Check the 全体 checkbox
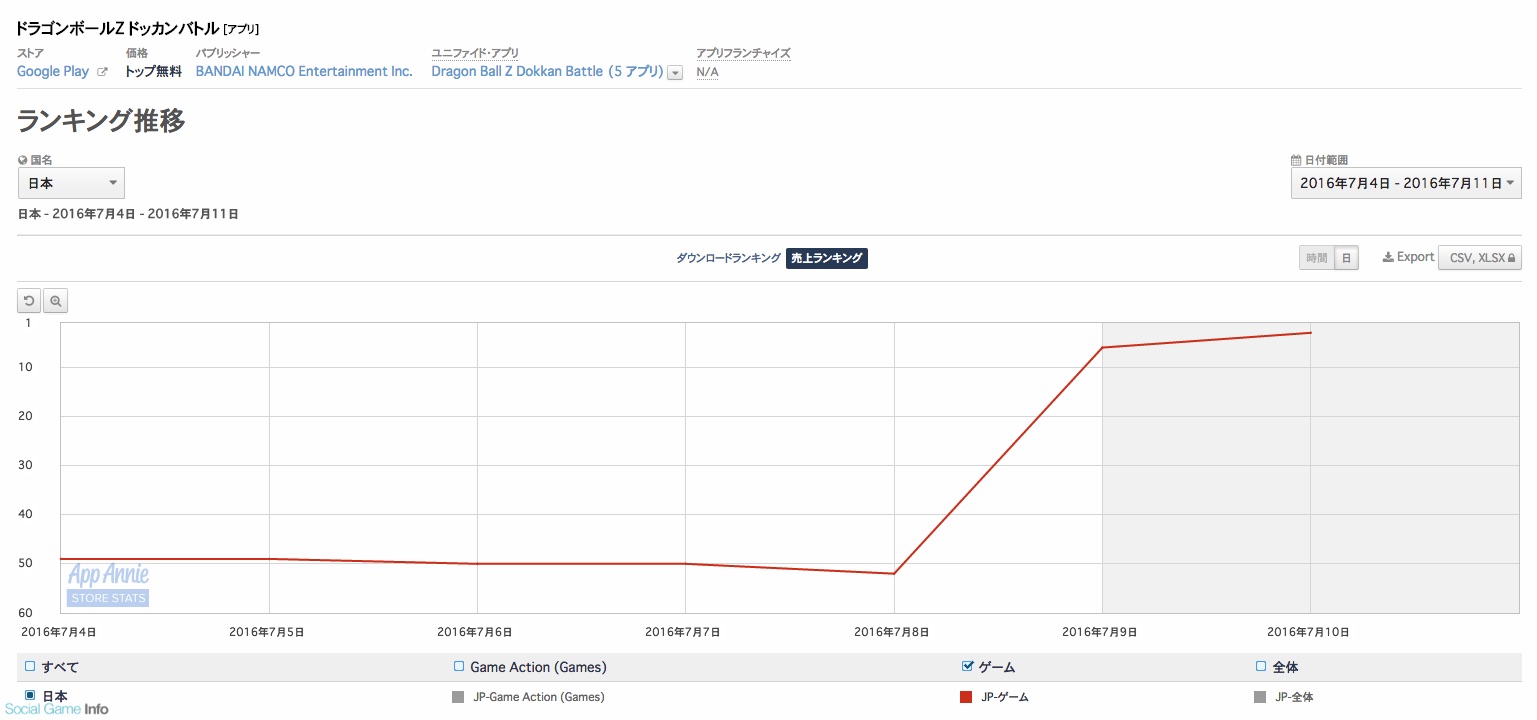 coord(1261,666)
